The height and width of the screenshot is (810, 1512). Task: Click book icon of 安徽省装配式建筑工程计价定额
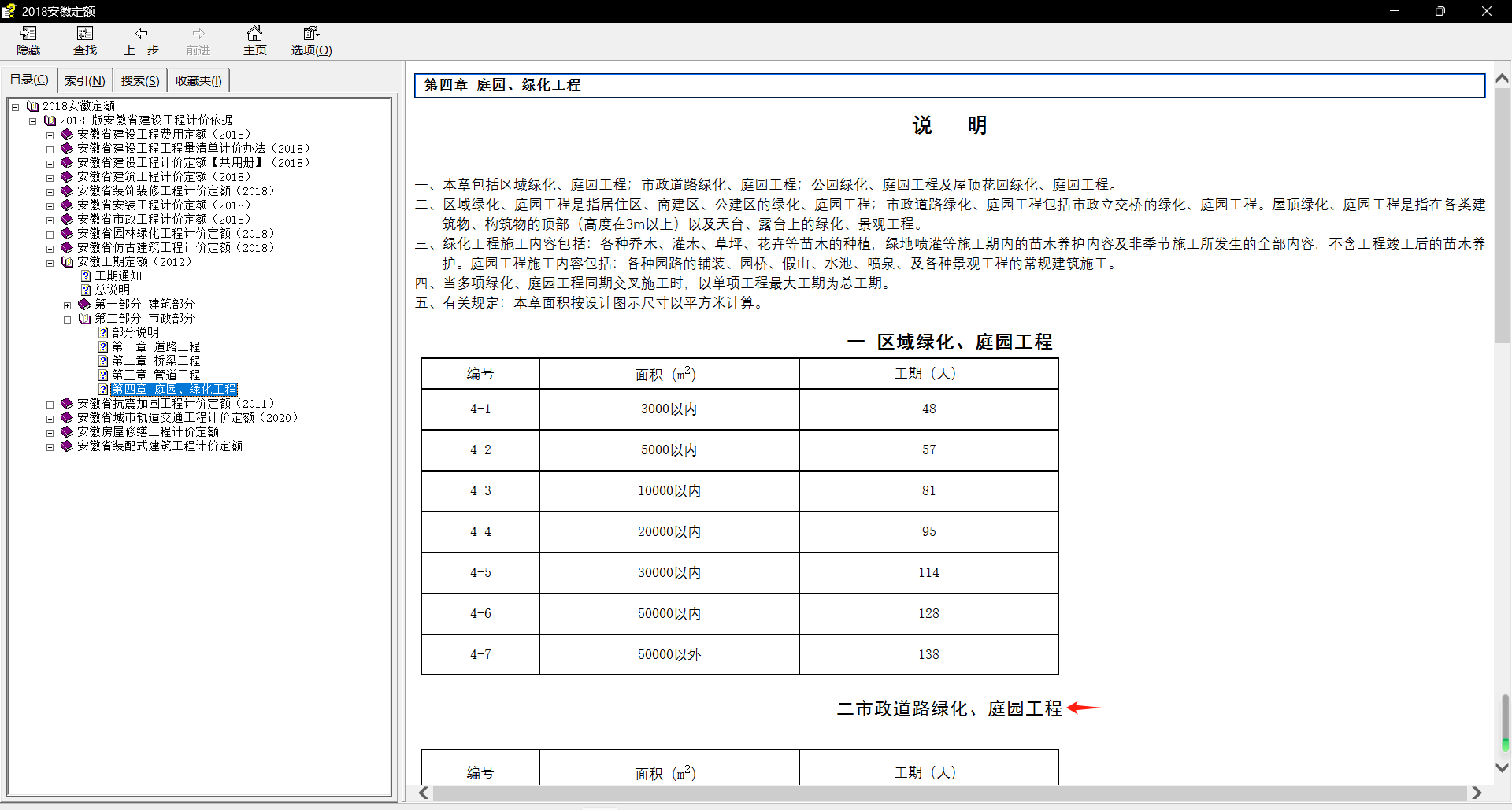[x=67, y=446]
